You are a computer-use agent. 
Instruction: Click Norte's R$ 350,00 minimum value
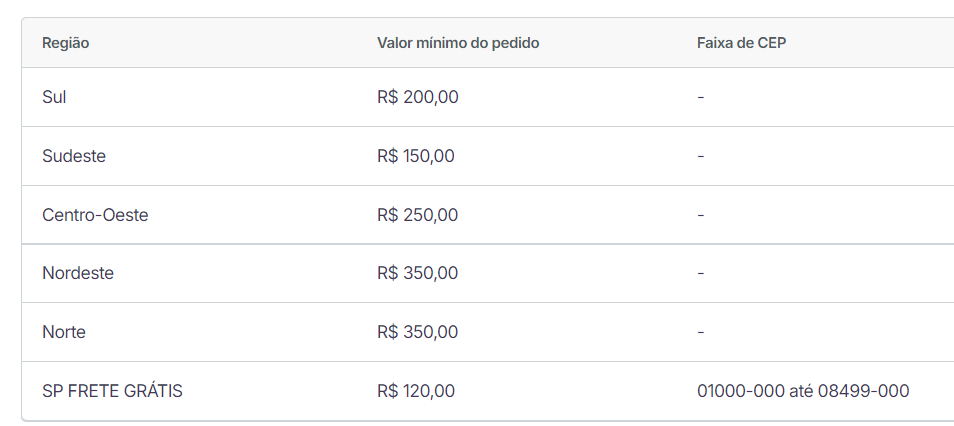tap(417, 332)
